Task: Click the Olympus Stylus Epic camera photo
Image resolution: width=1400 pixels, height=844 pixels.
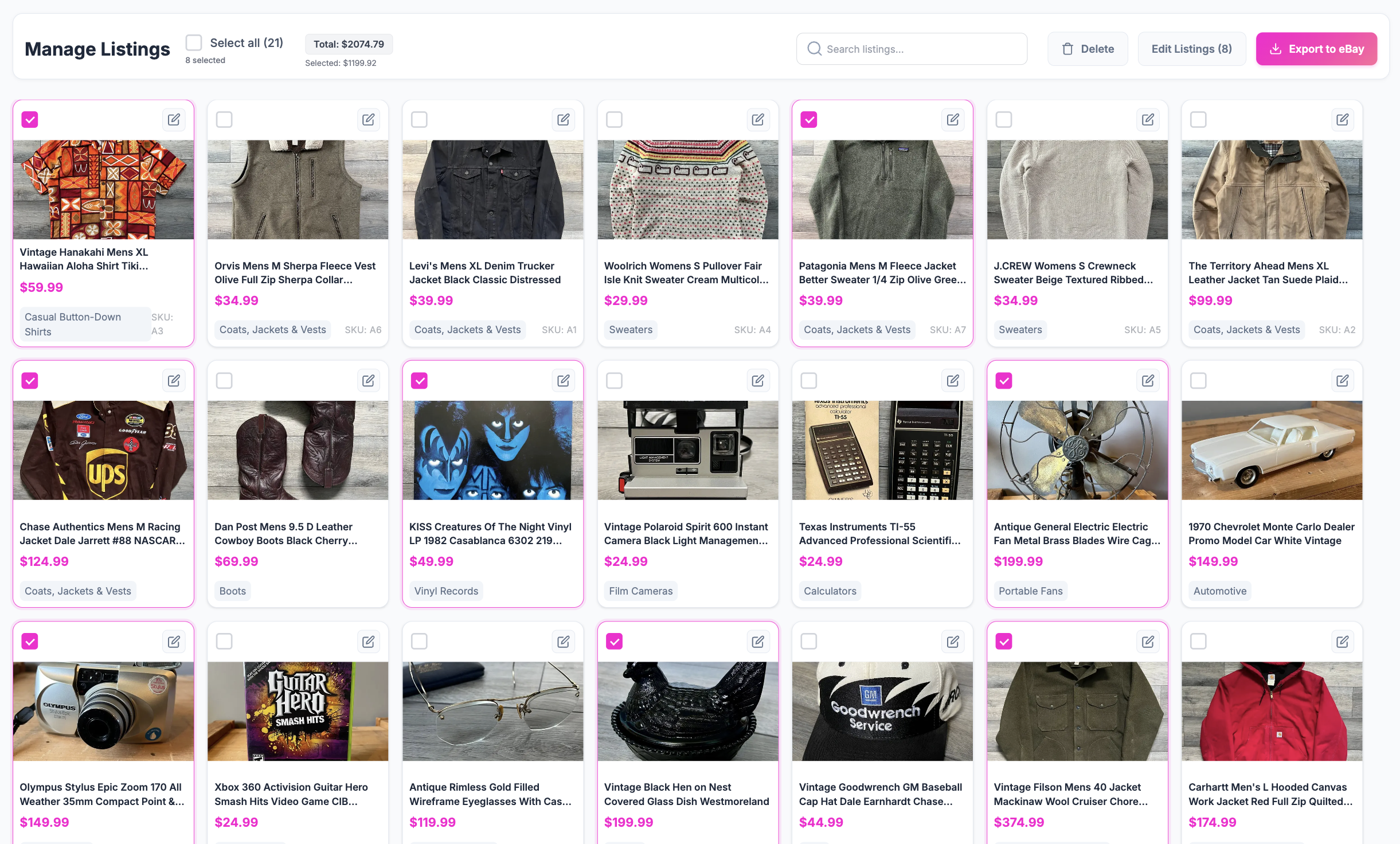Action: [103, 711]
